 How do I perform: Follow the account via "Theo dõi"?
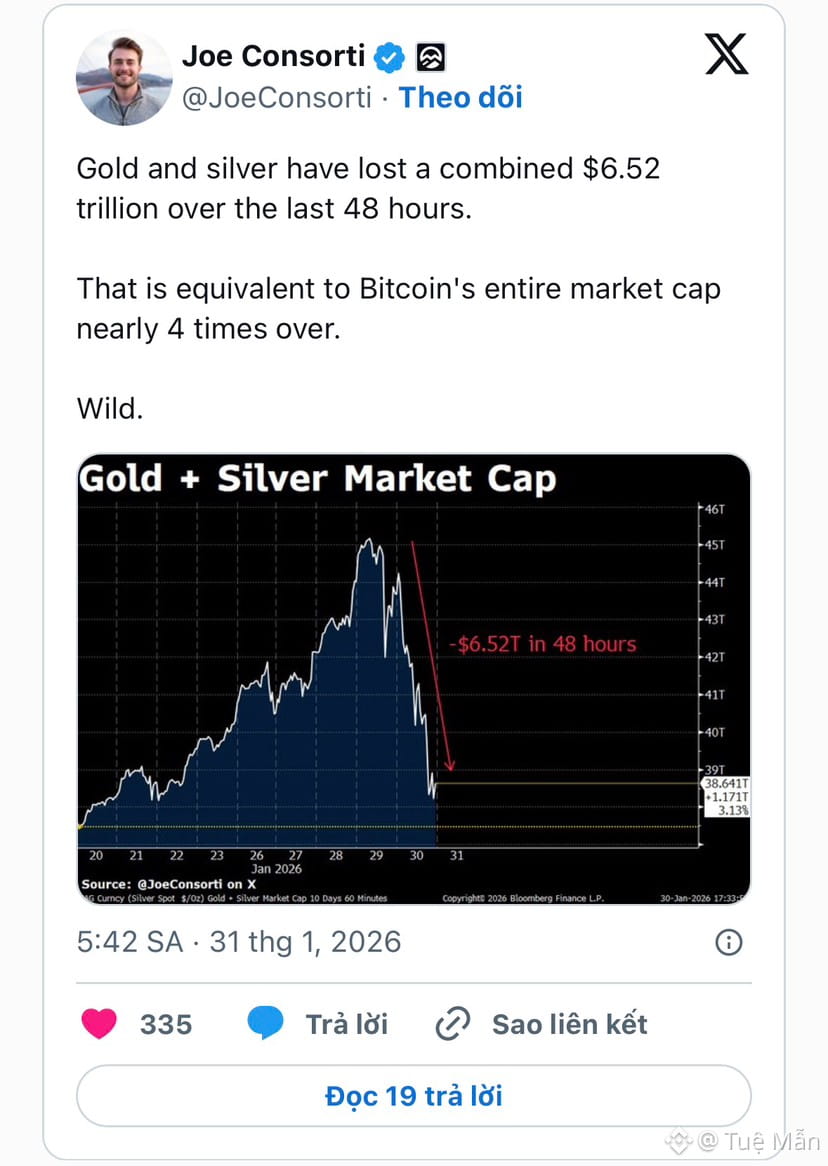tap(460, 97)
